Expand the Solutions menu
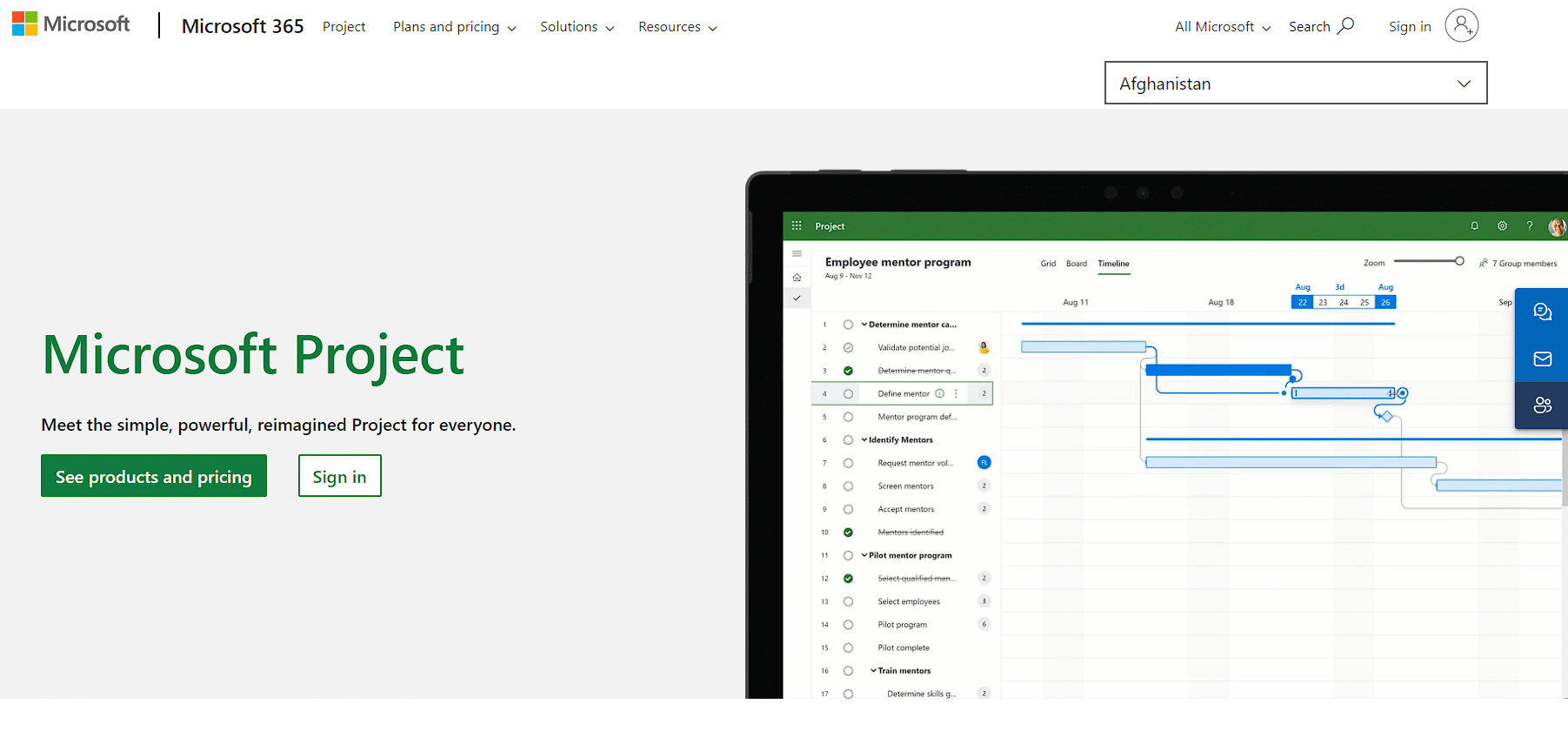Viewport: 1568px width, 731px height. [x=577, y=27]
